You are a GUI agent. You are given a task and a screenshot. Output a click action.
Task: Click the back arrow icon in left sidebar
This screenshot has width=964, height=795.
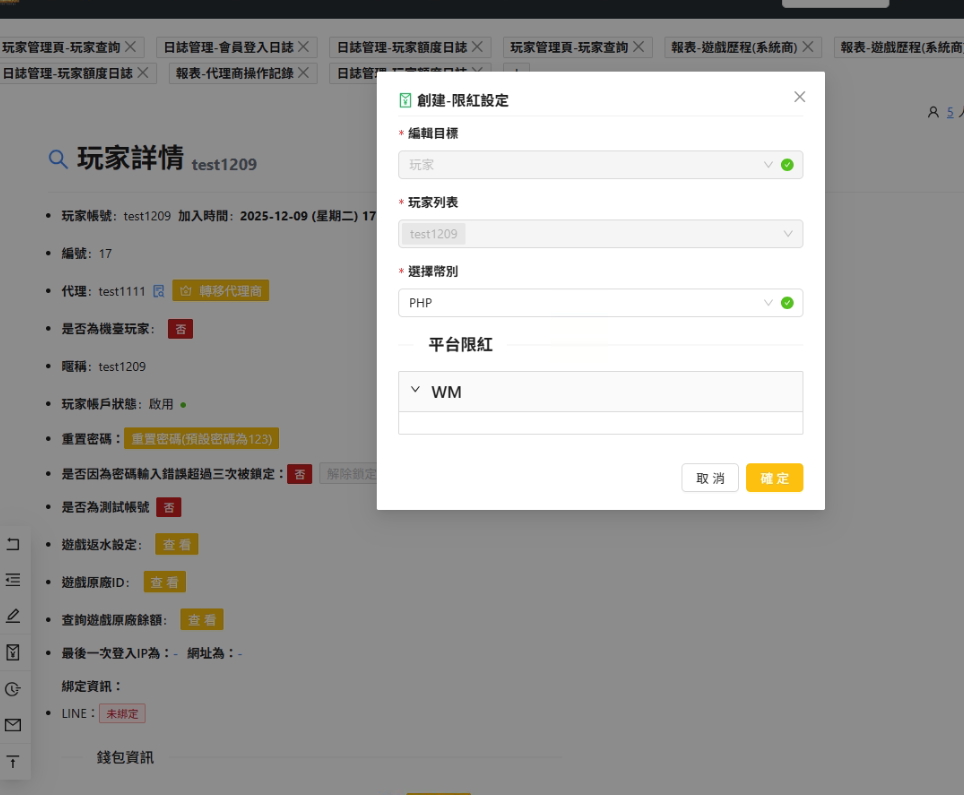13,544
